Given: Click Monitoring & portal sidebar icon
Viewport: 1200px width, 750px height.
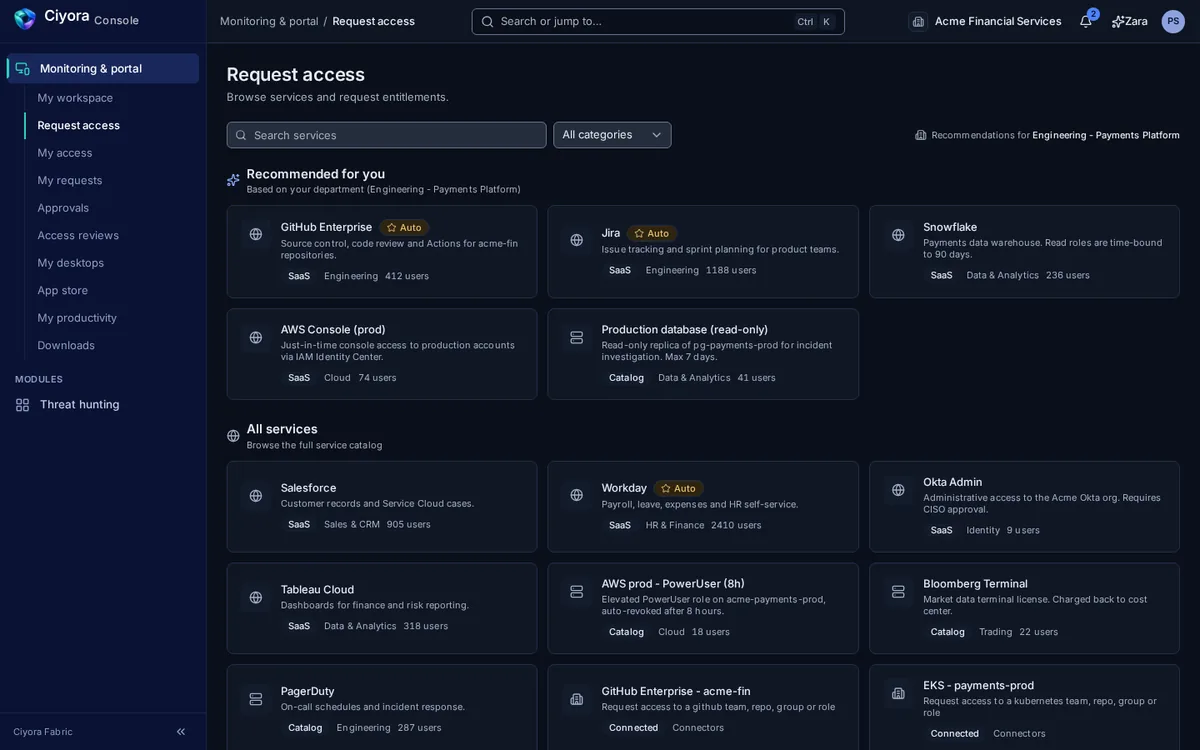Looking at the screenshot, I should pos(22,69).
